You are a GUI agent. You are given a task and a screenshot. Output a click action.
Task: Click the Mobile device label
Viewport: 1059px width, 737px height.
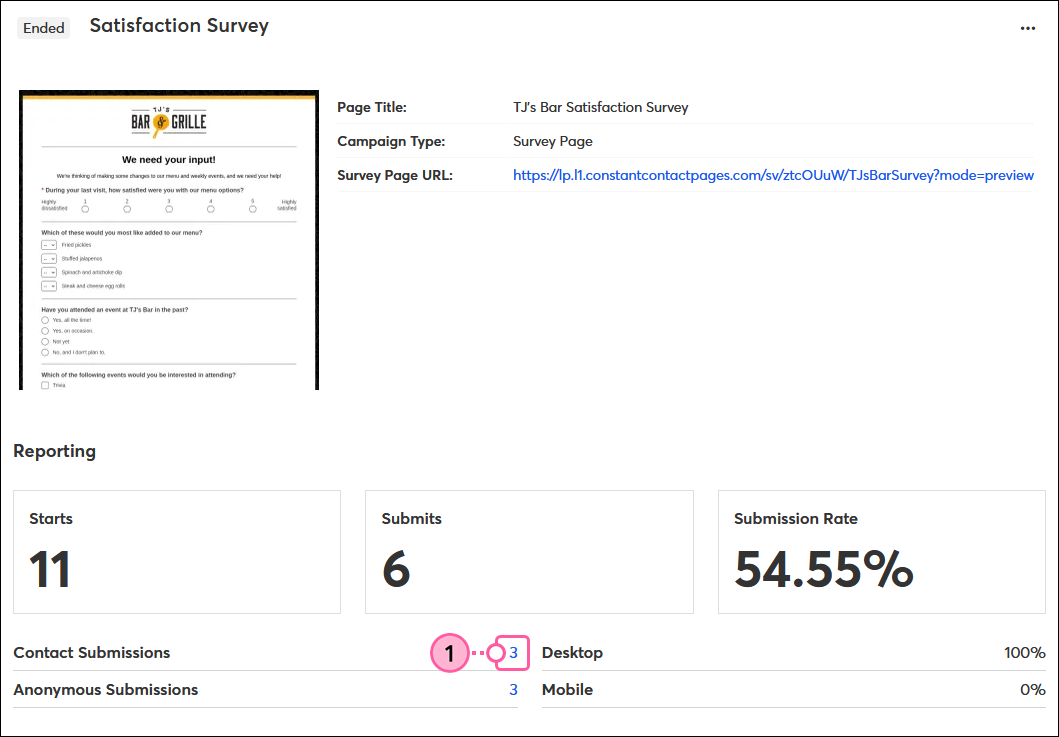[567, 690]
